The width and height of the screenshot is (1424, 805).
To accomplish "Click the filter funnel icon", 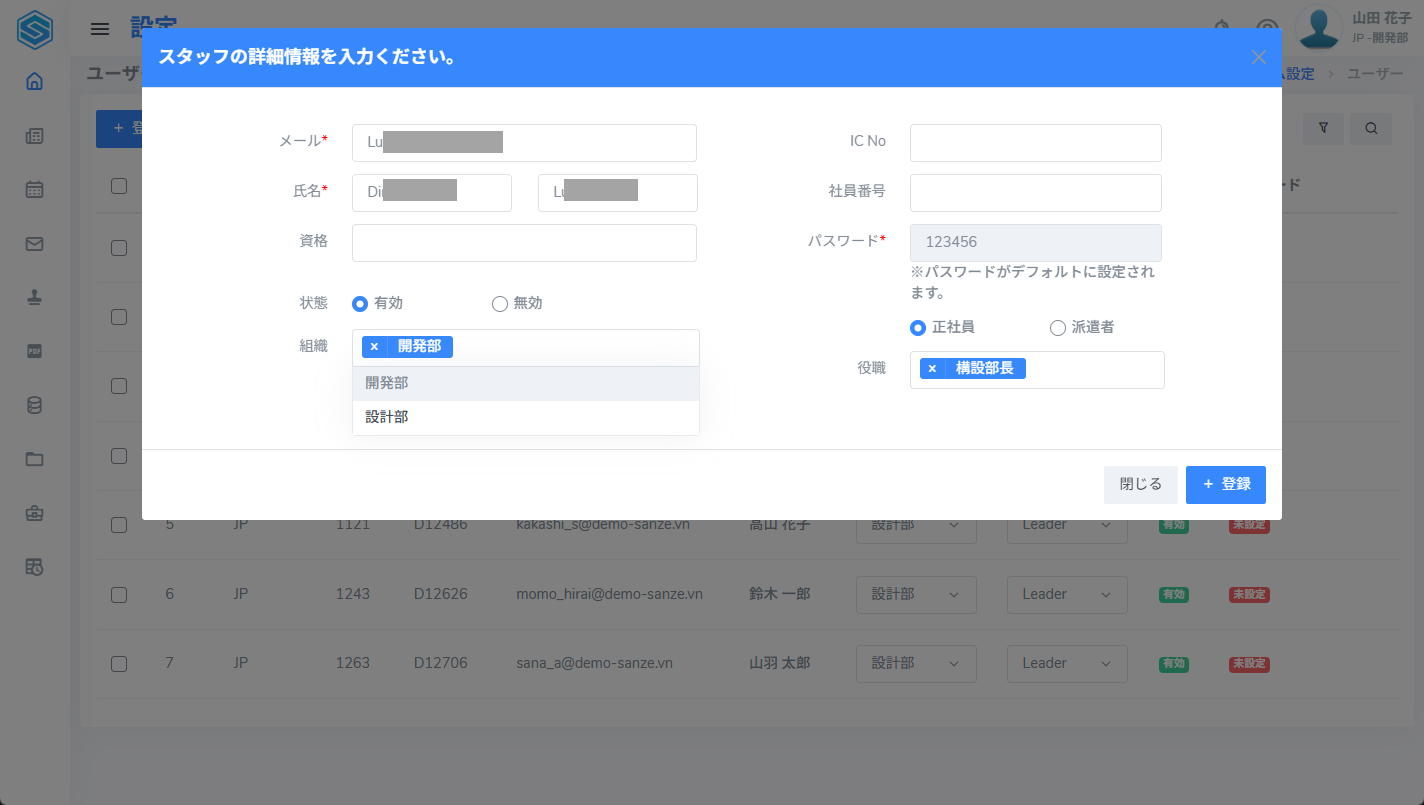I will 1323,128.
